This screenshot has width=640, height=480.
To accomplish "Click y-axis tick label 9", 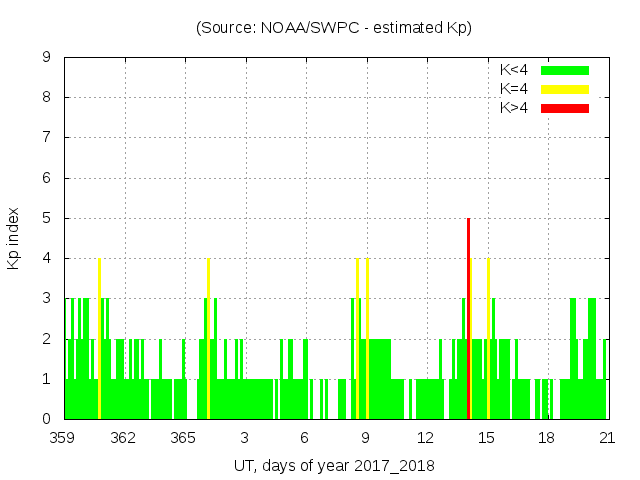I will (x=47, y=58).
